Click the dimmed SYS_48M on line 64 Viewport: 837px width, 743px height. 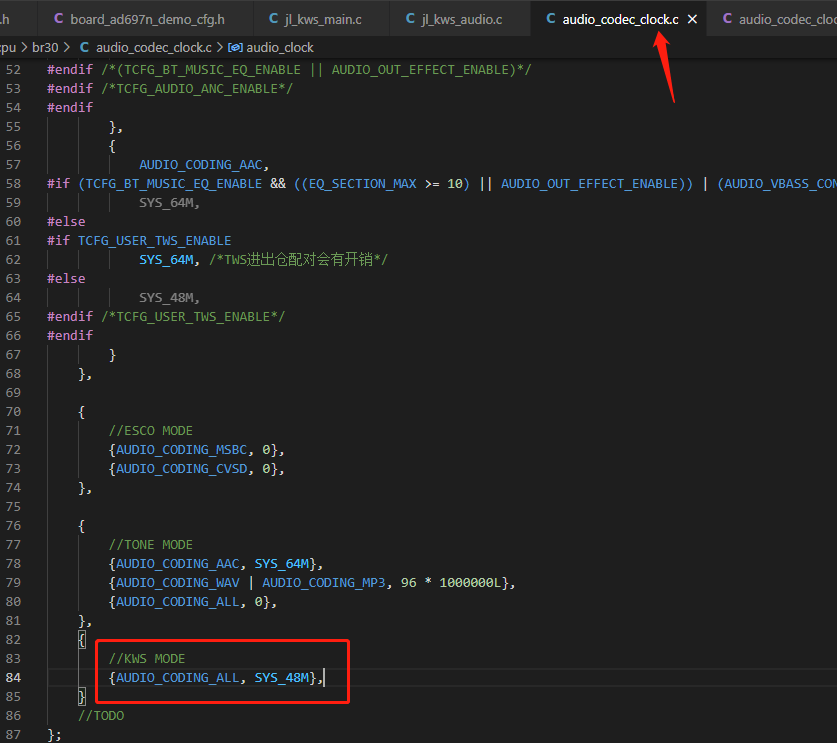point(166,298)
